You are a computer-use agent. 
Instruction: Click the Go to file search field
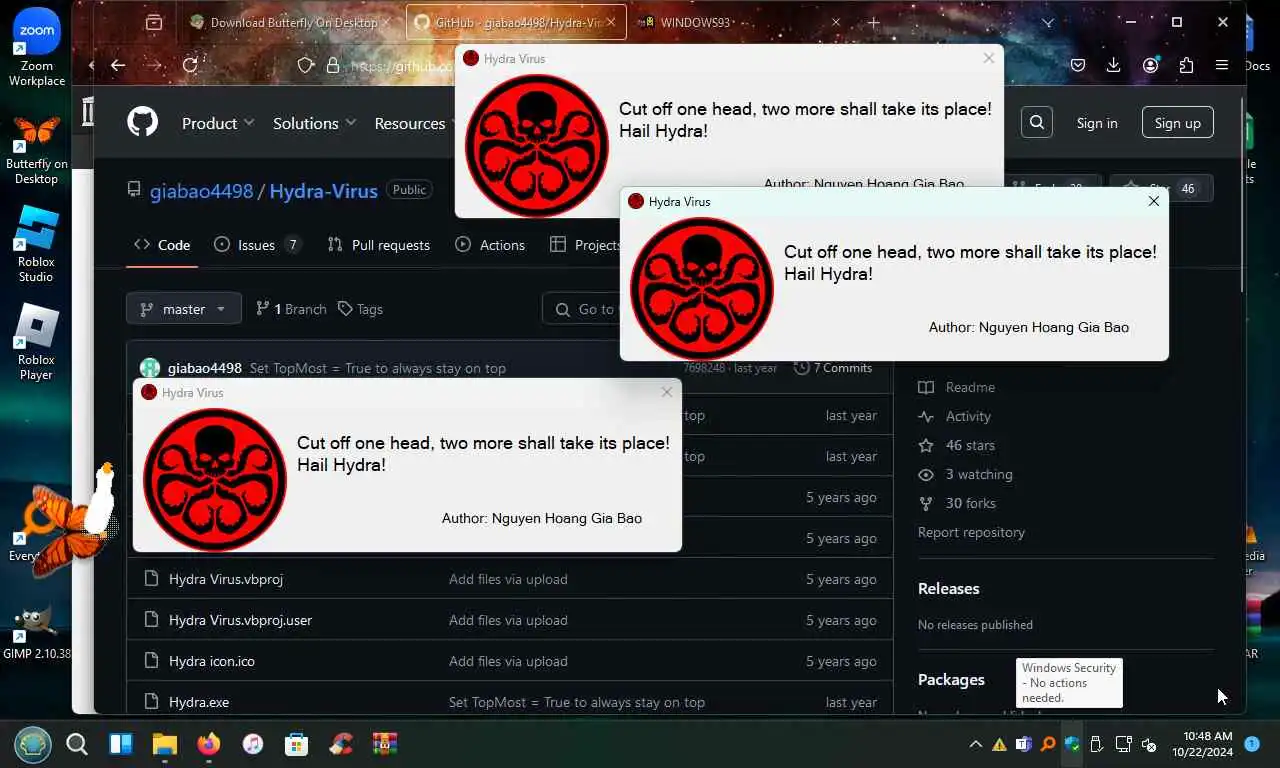(583, 309)
